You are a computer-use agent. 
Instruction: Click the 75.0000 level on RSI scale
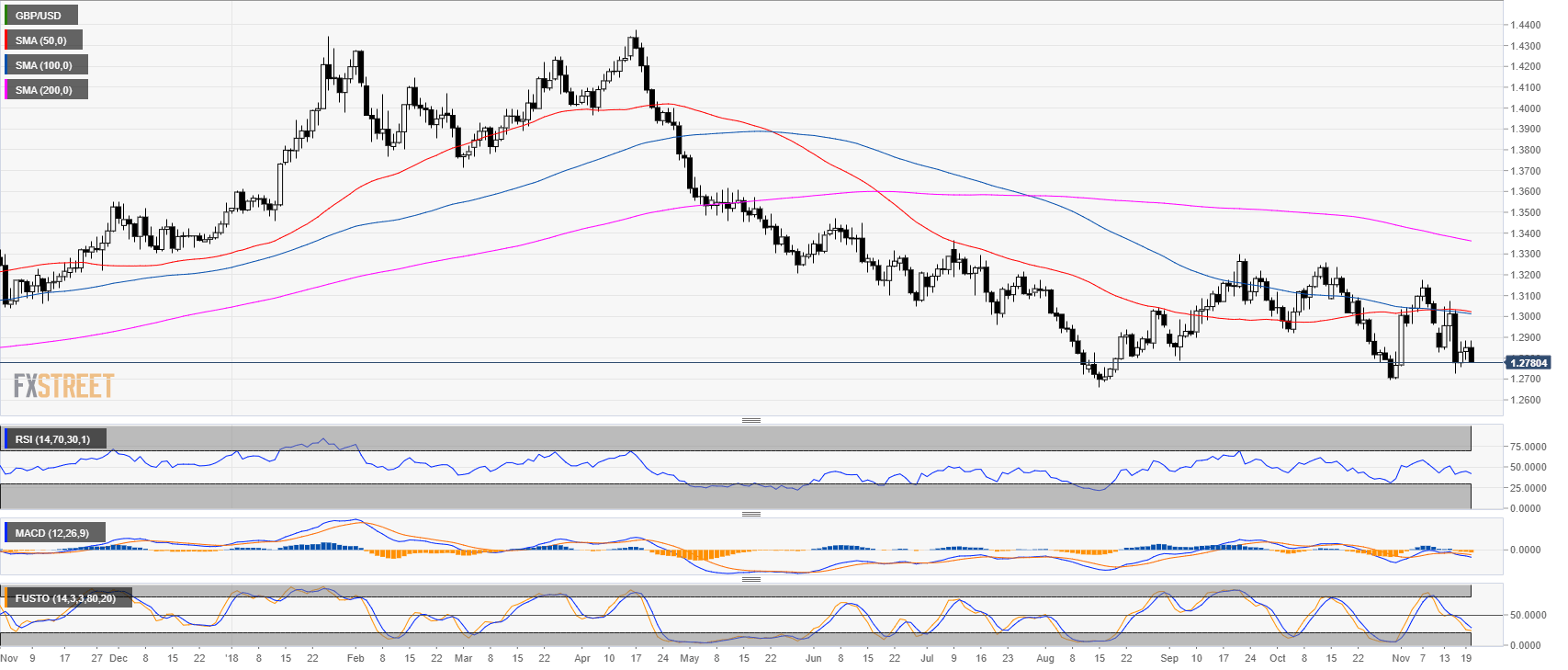[x=1528, y=447]
